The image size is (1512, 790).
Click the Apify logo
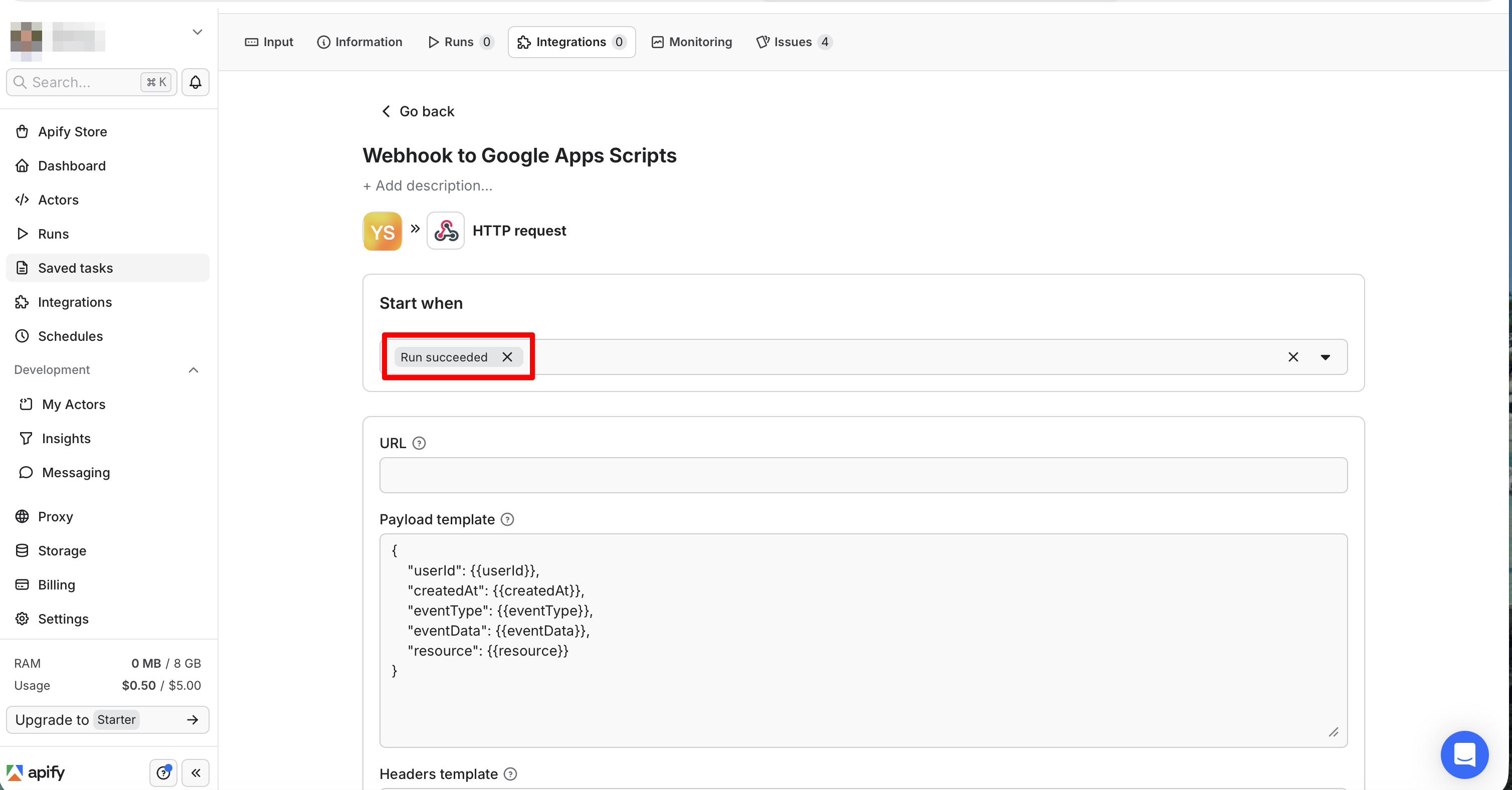point(35,772)
